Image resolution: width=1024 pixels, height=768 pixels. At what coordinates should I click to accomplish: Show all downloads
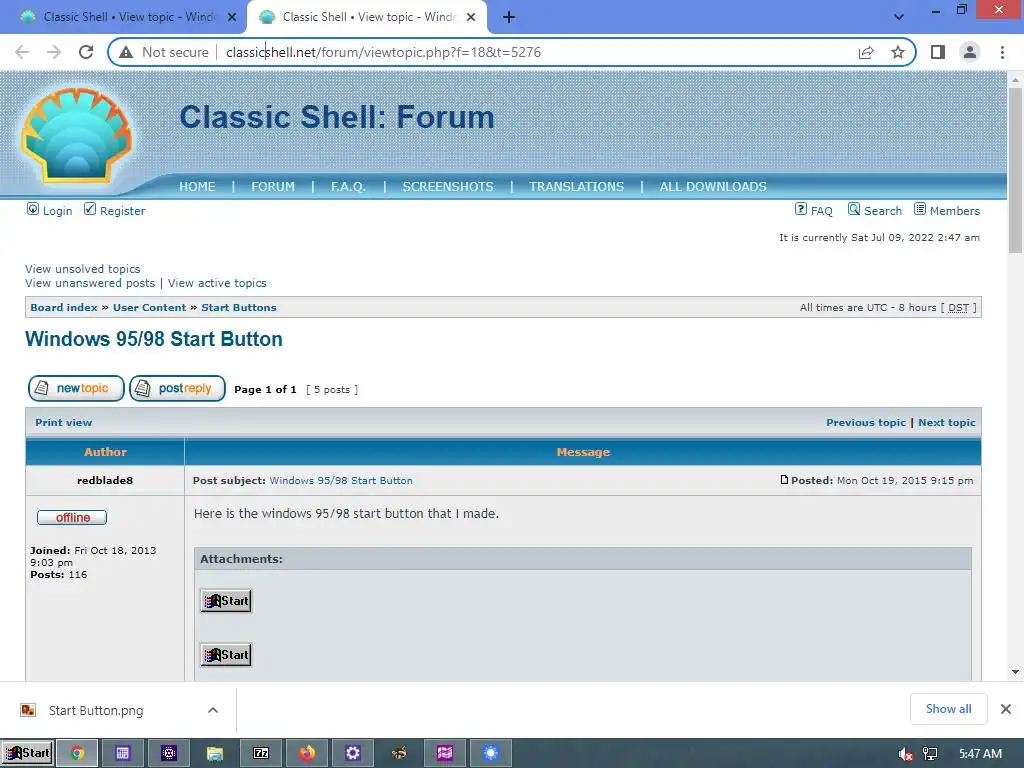[x=948, y=709]
